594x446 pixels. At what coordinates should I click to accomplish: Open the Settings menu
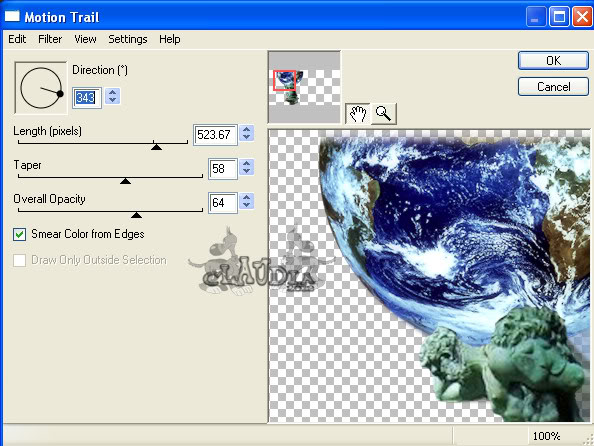click(128, 39)
